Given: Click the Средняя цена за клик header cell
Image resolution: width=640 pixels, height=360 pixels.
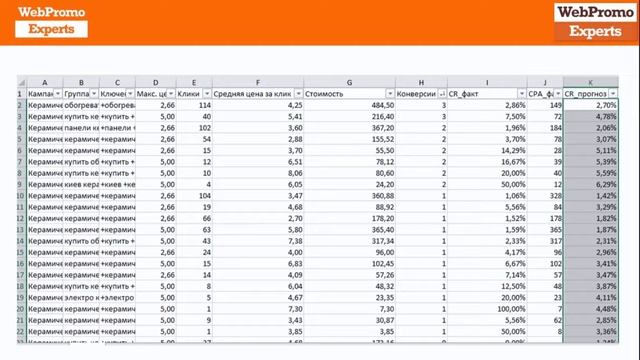Looking at the screenshot, I should pyautogui.click(x=258, y=94).
